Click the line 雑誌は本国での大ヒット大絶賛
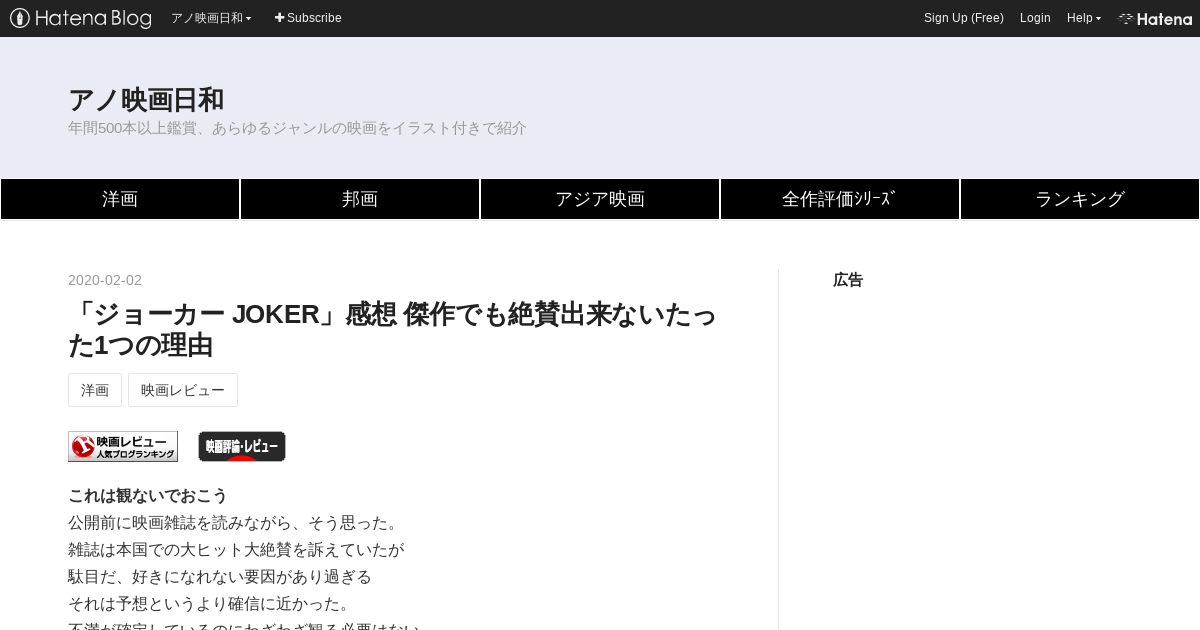Viewport: 1200px width, 630px height. (x=236, y=550)
